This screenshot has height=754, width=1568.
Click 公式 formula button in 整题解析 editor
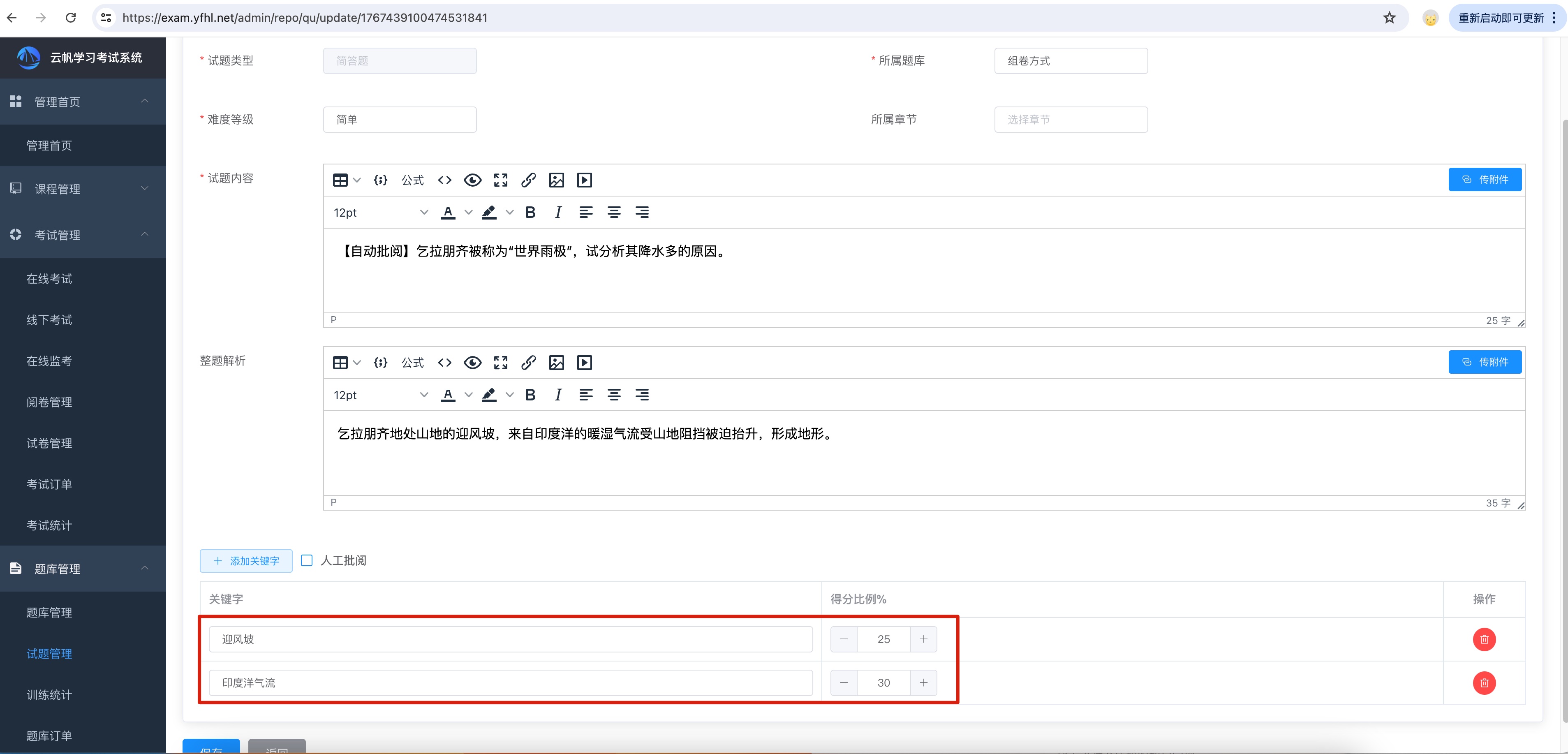pyautogui.click(x=413, y=363)
